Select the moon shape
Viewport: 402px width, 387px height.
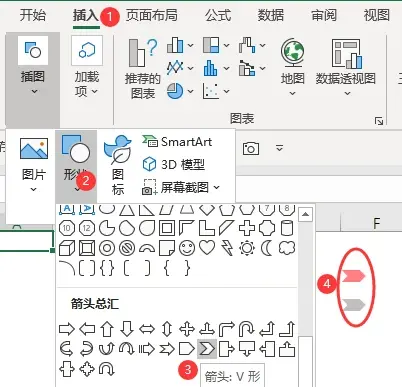coord(267,248)
